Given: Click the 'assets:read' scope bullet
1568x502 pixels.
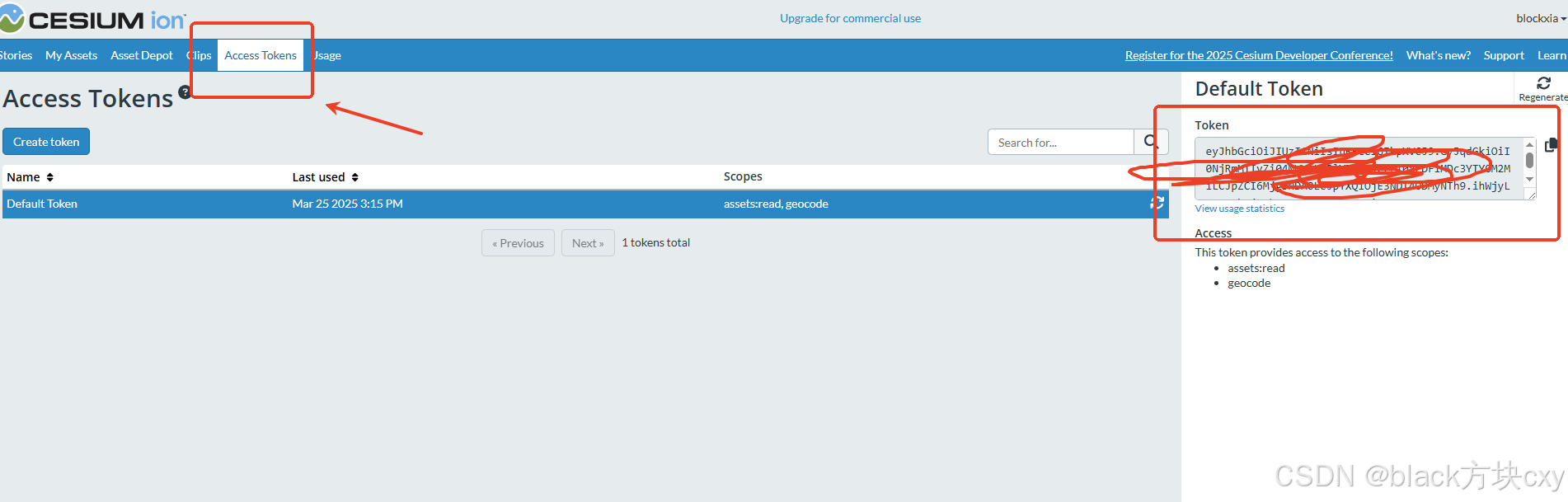Looking at the screenshot, I should coord(1256,268).
